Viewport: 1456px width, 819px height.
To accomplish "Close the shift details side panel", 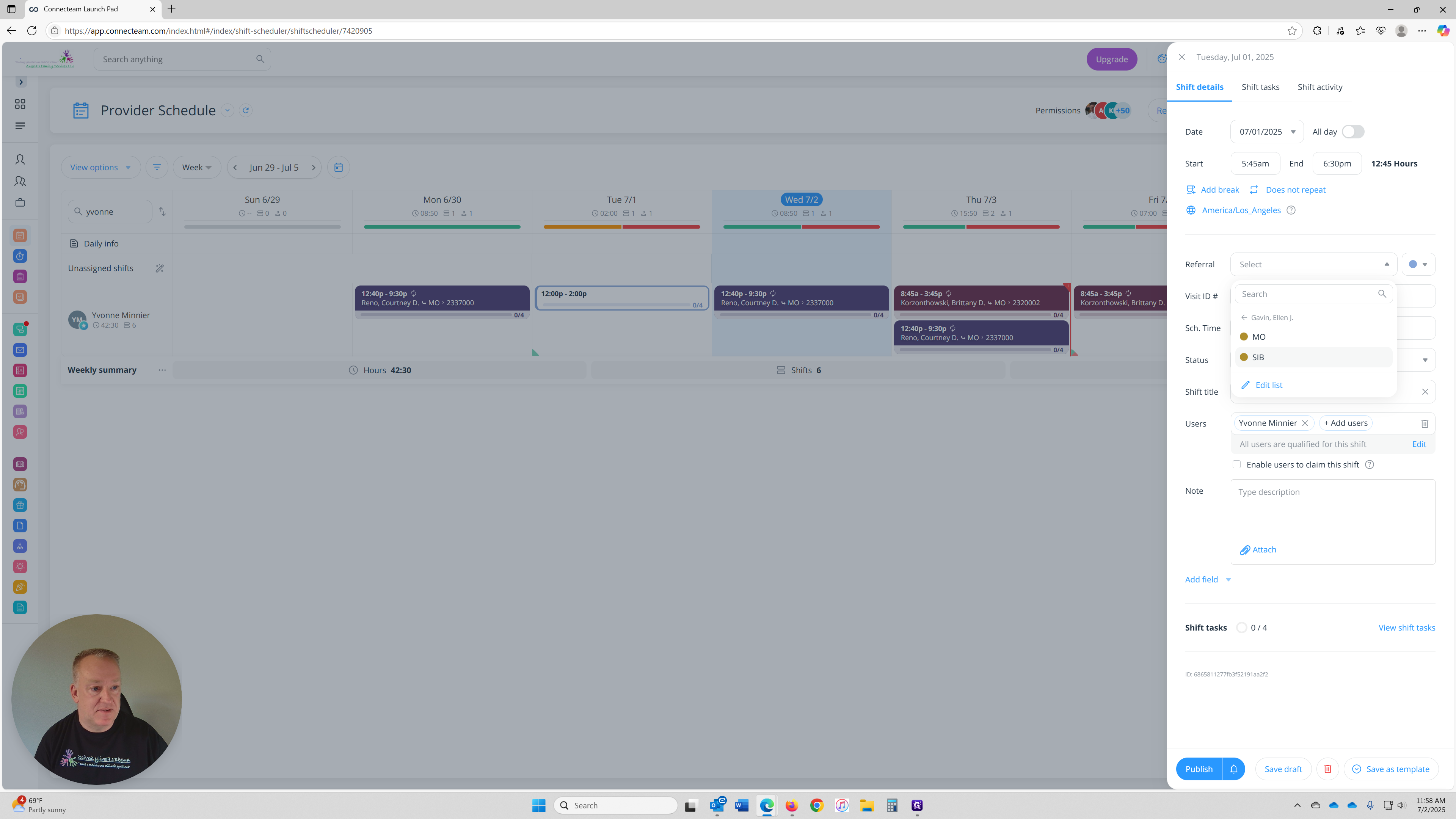I will (x=1181, y=57).
